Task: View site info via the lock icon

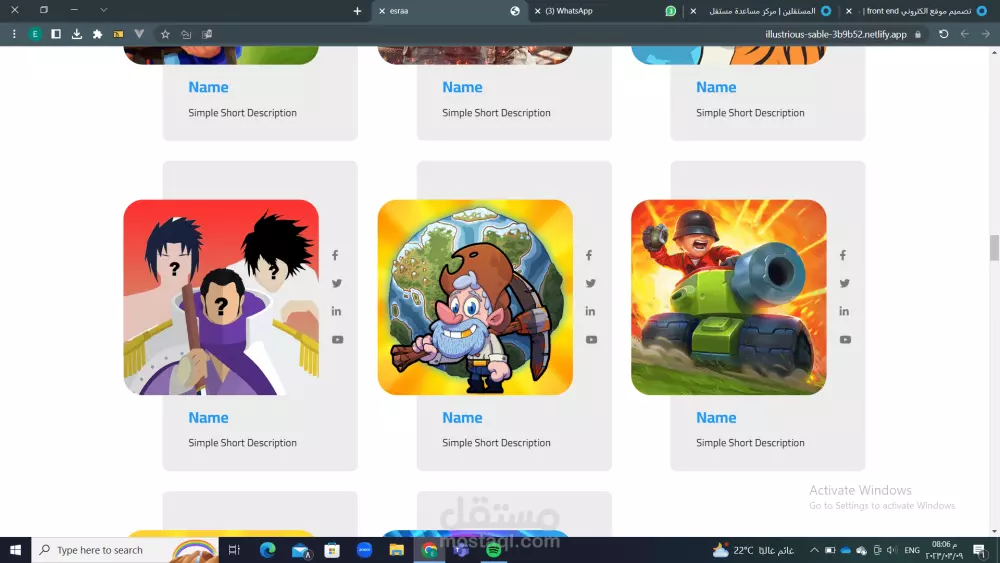Action: (x=918, y=34)
